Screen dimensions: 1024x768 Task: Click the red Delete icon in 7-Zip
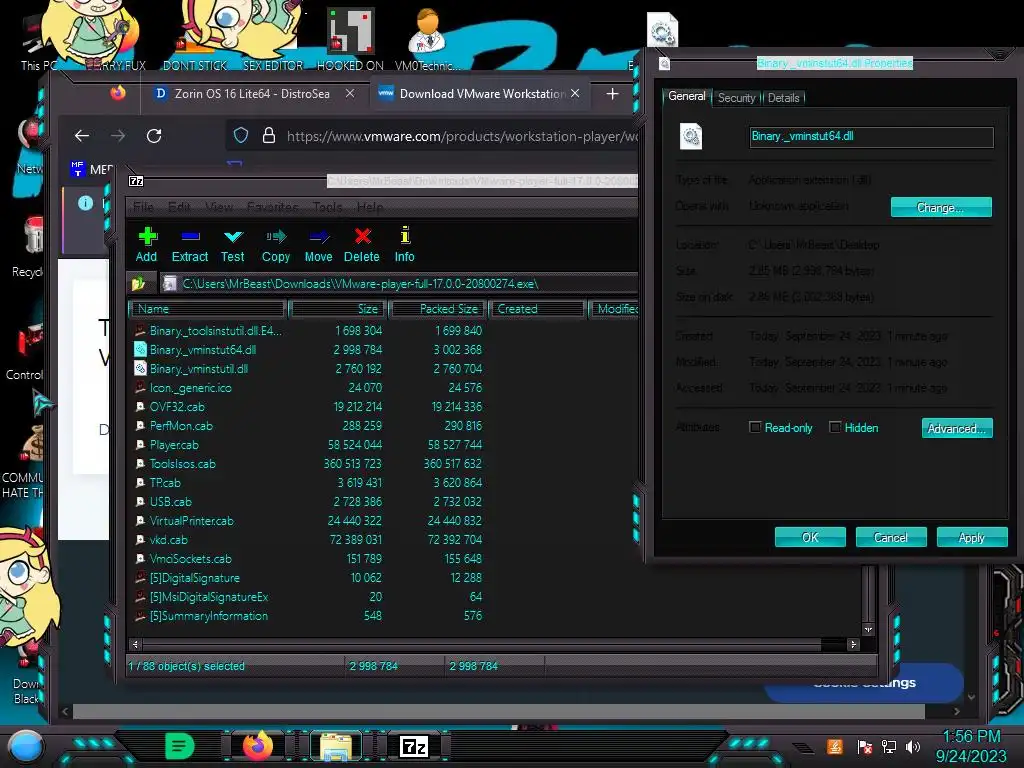[x=362, y=245]
